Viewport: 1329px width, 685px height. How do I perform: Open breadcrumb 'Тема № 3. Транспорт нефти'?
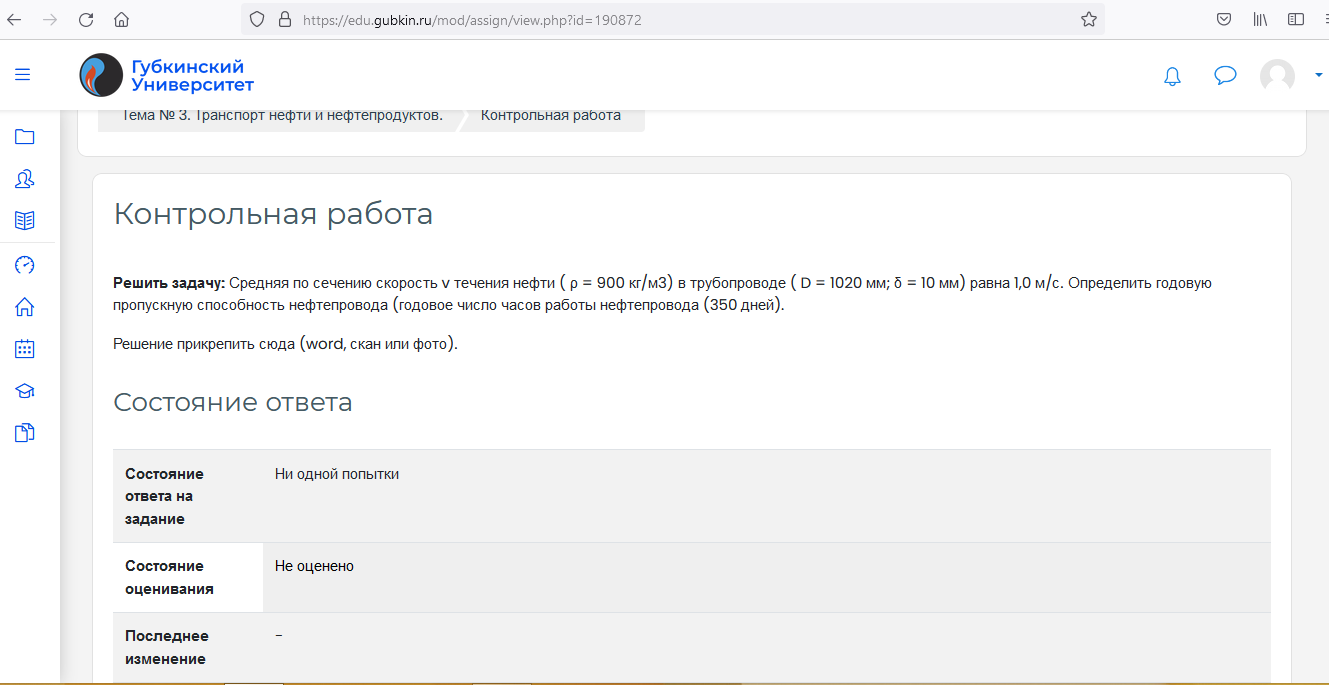282,115
